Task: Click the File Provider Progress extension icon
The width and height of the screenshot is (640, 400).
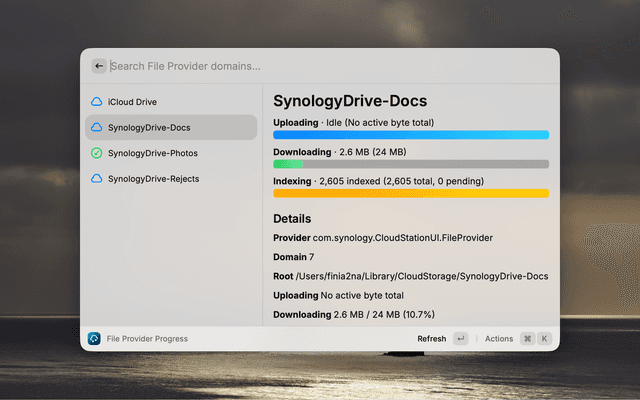Action: coord(94,338)
